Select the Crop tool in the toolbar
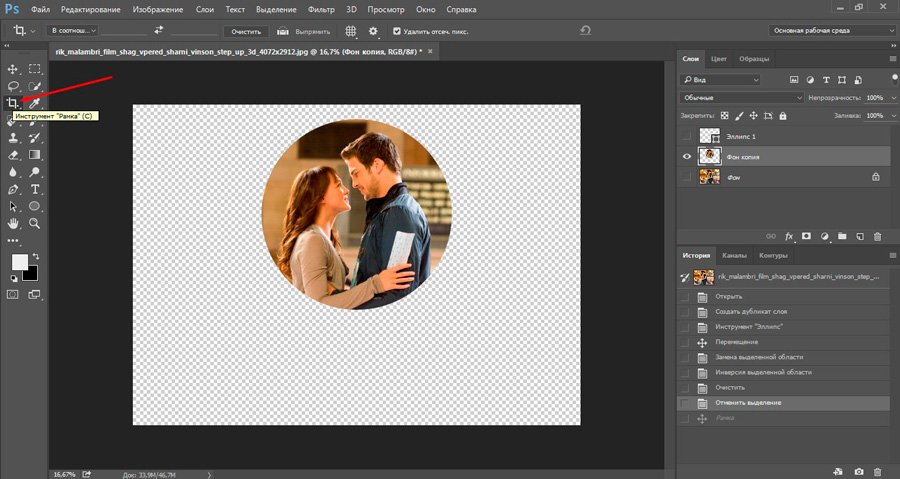This screenshot has height=479, width=900. click(13, 103)
